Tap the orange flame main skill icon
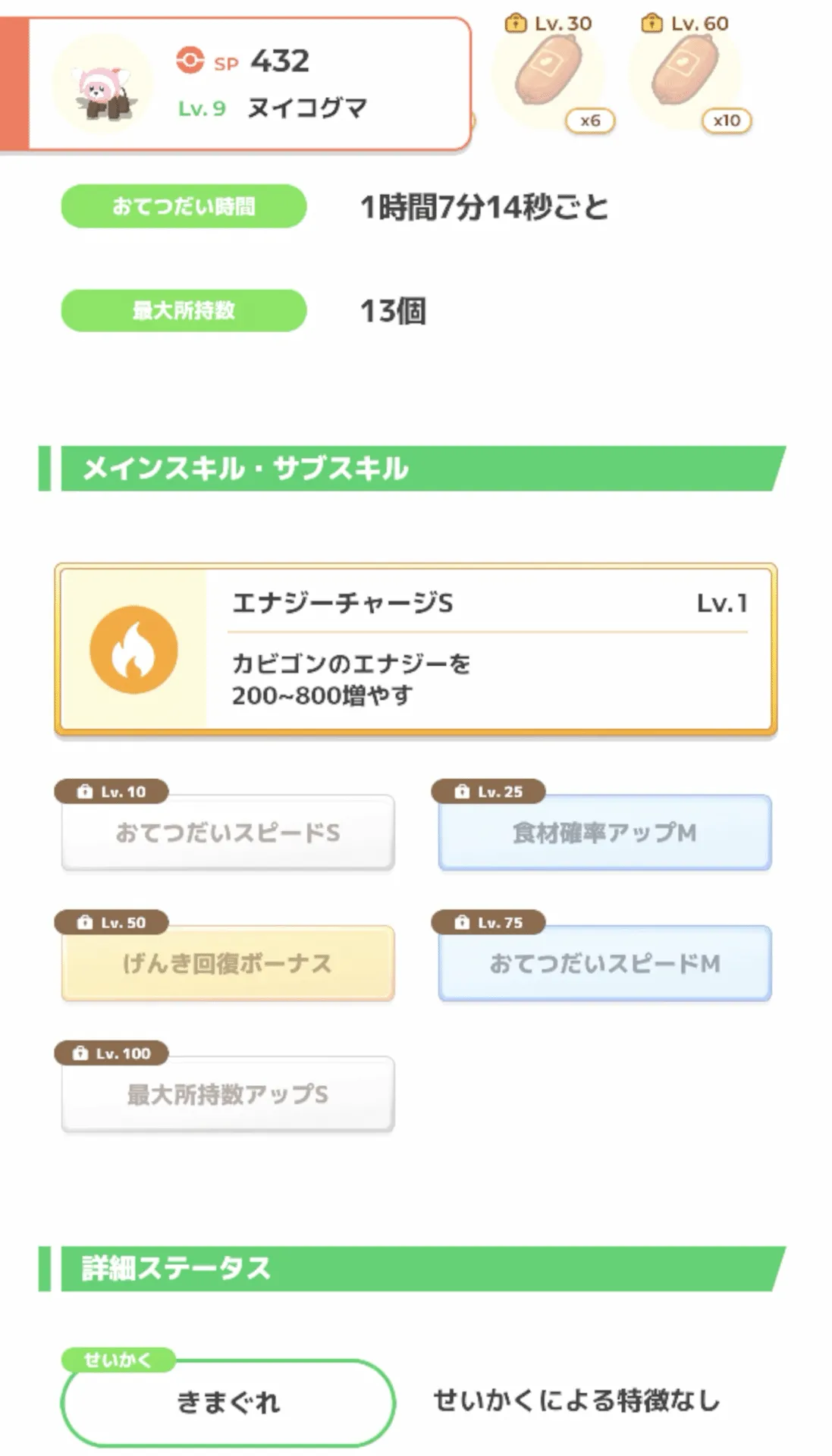Image resolution: width=832 pixels, height=1456 pixels. click(x=133, y=650)
